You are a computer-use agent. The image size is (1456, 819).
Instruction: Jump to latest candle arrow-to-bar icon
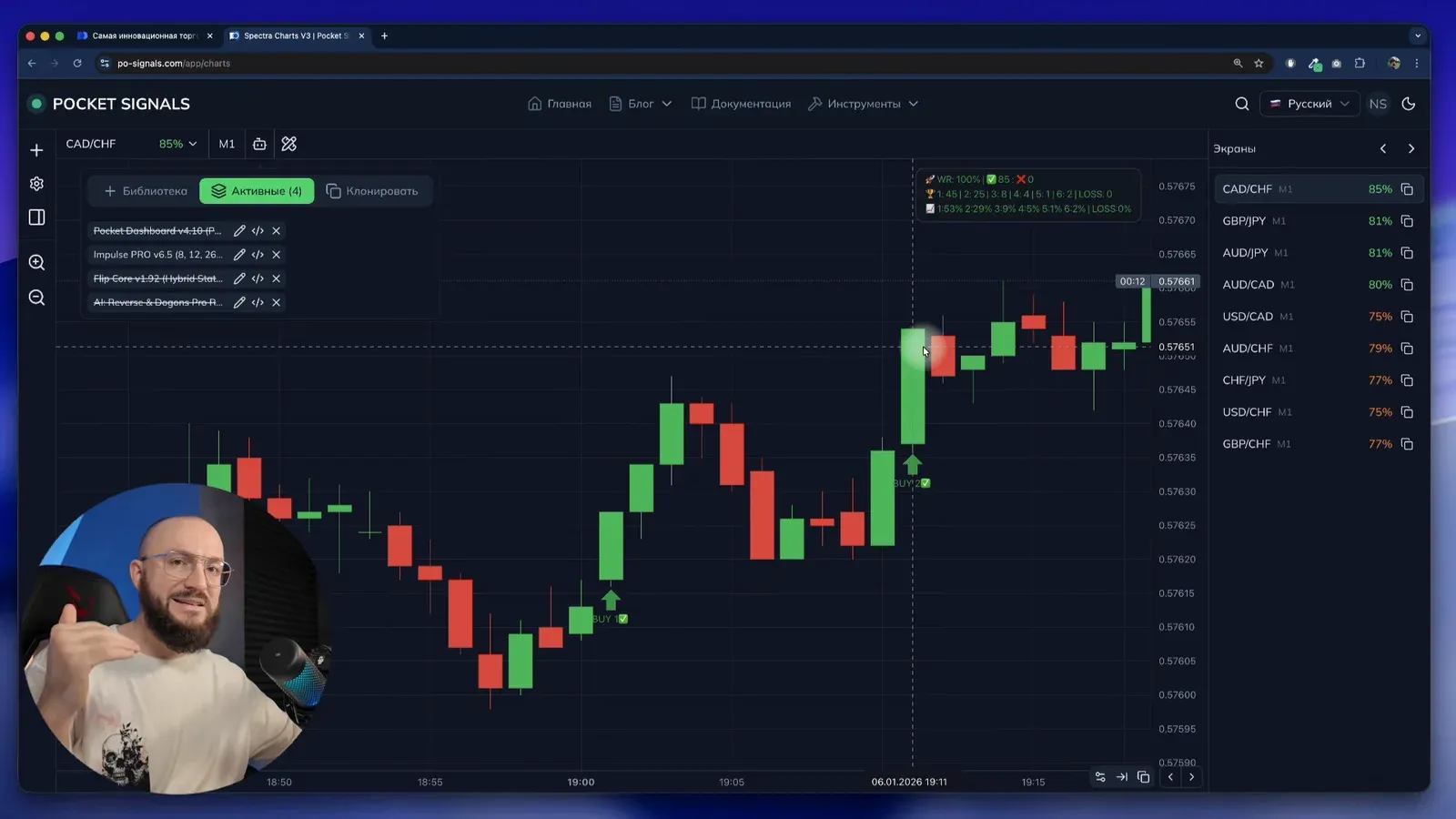point(1122,777)
